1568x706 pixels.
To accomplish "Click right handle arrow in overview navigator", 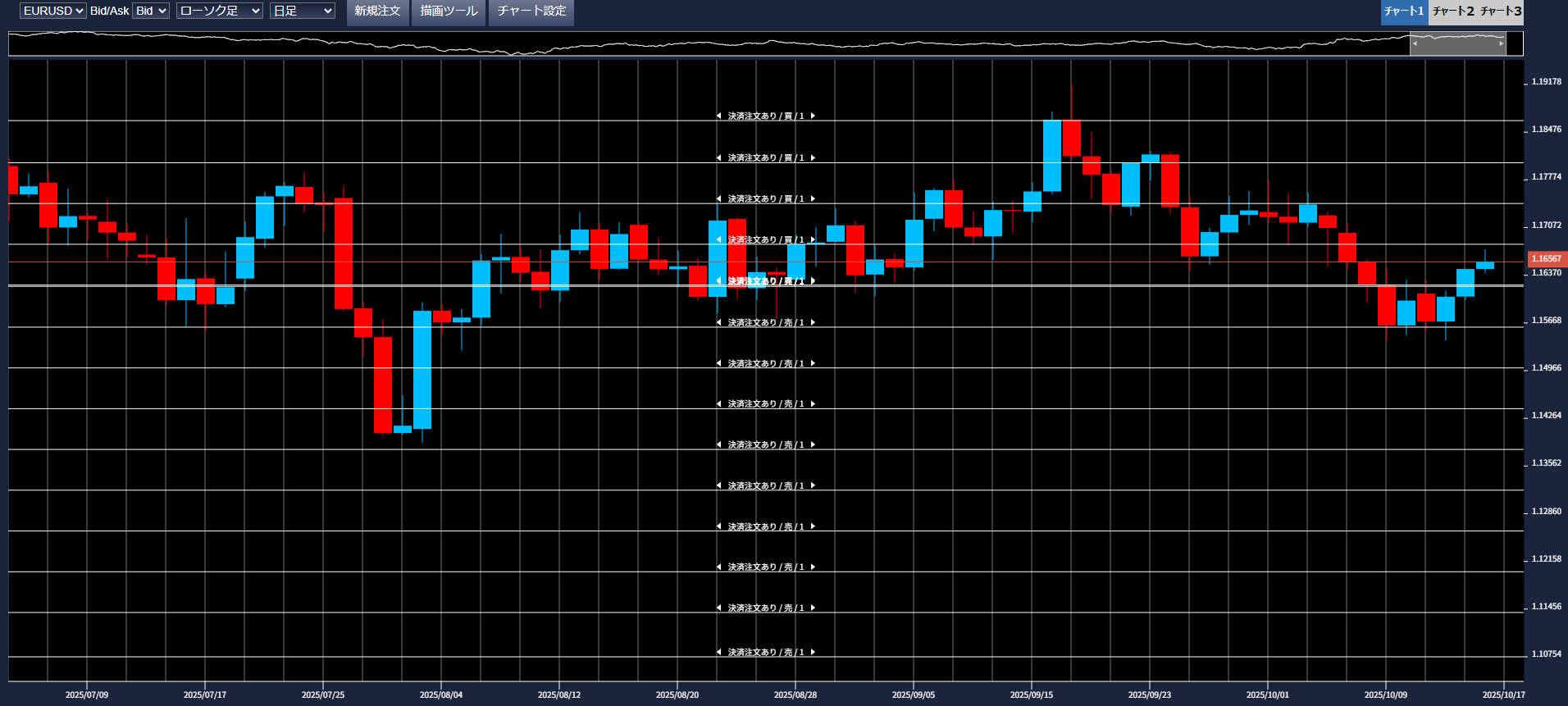I will click(1502, 43).
